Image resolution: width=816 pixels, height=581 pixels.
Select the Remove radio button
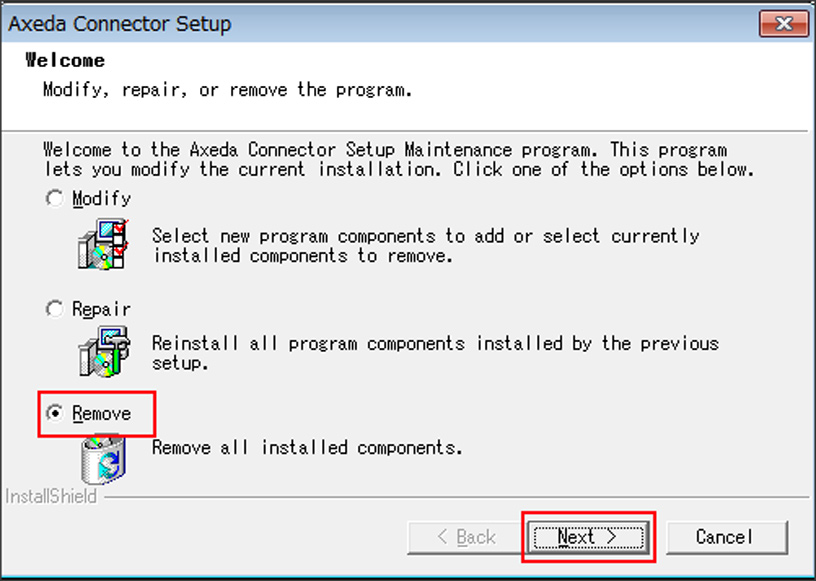pos(55,413)
